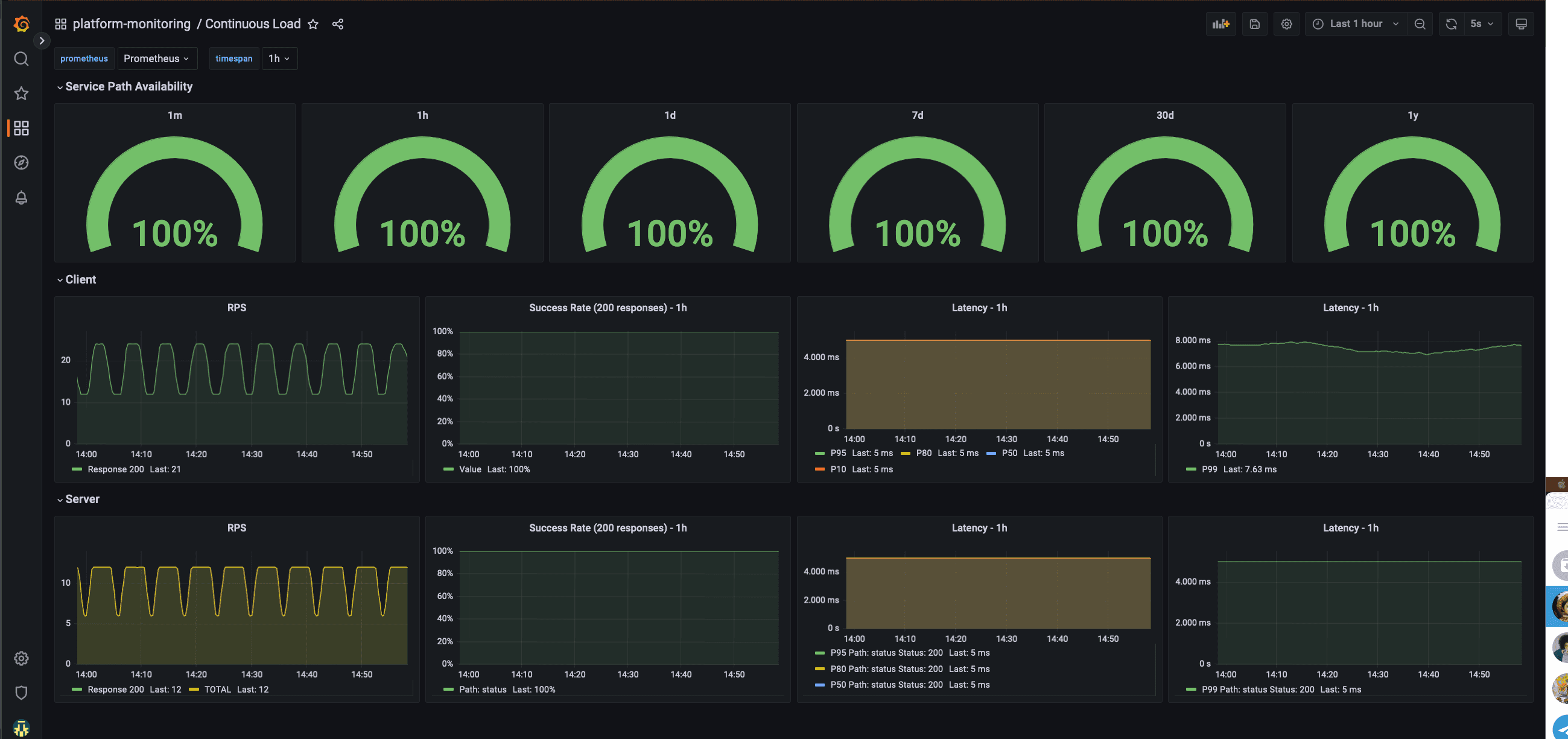The image size is (1568, 739).
Task: Collapse the Server section
Action: click(x=82, y=498)
